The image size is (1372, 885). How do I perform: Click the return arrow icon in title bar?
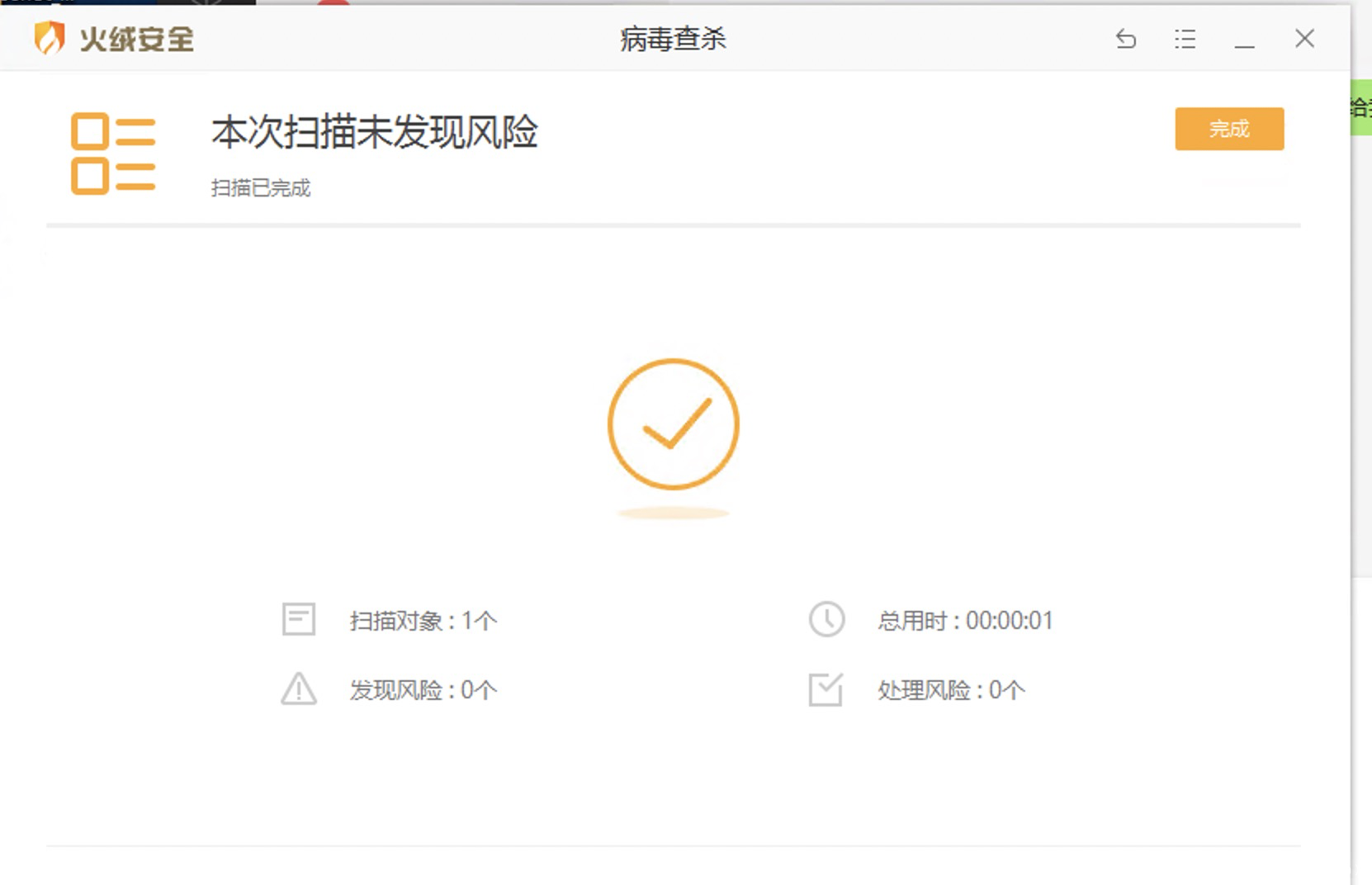tap(1126, 39)
